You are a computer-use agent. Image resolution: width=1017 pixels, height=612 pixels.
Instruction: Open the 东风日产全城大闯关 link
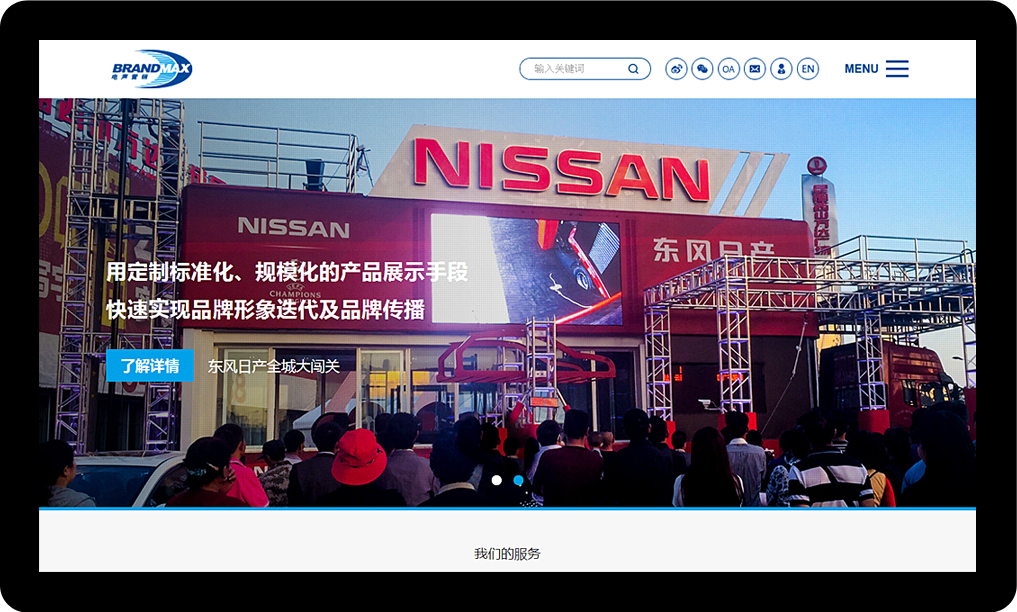(x=274, y=367)
